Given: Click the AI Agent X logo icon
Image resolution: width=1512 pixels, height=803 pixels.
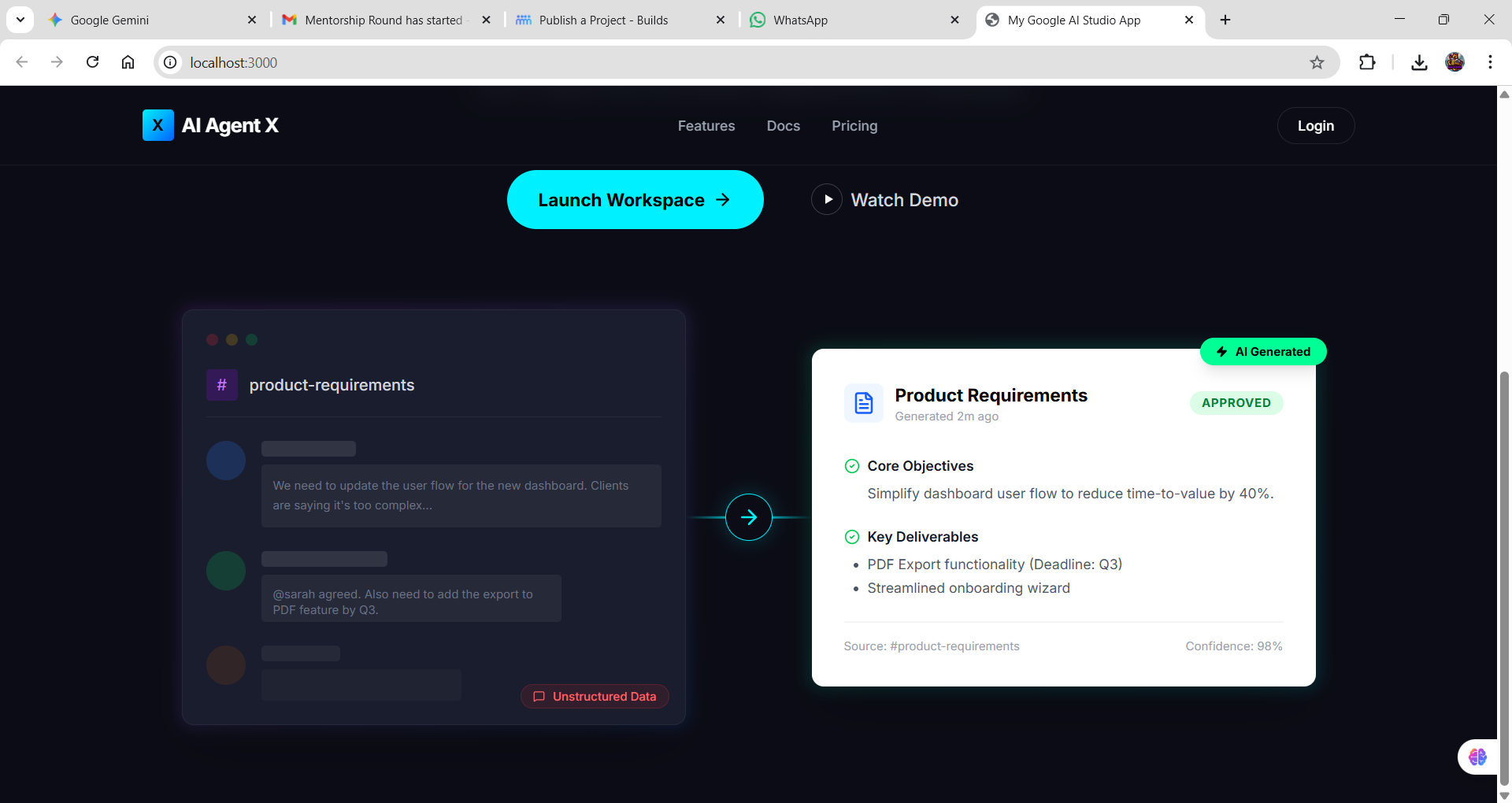Looking at the screenshot, I should [x=158, y=125].
